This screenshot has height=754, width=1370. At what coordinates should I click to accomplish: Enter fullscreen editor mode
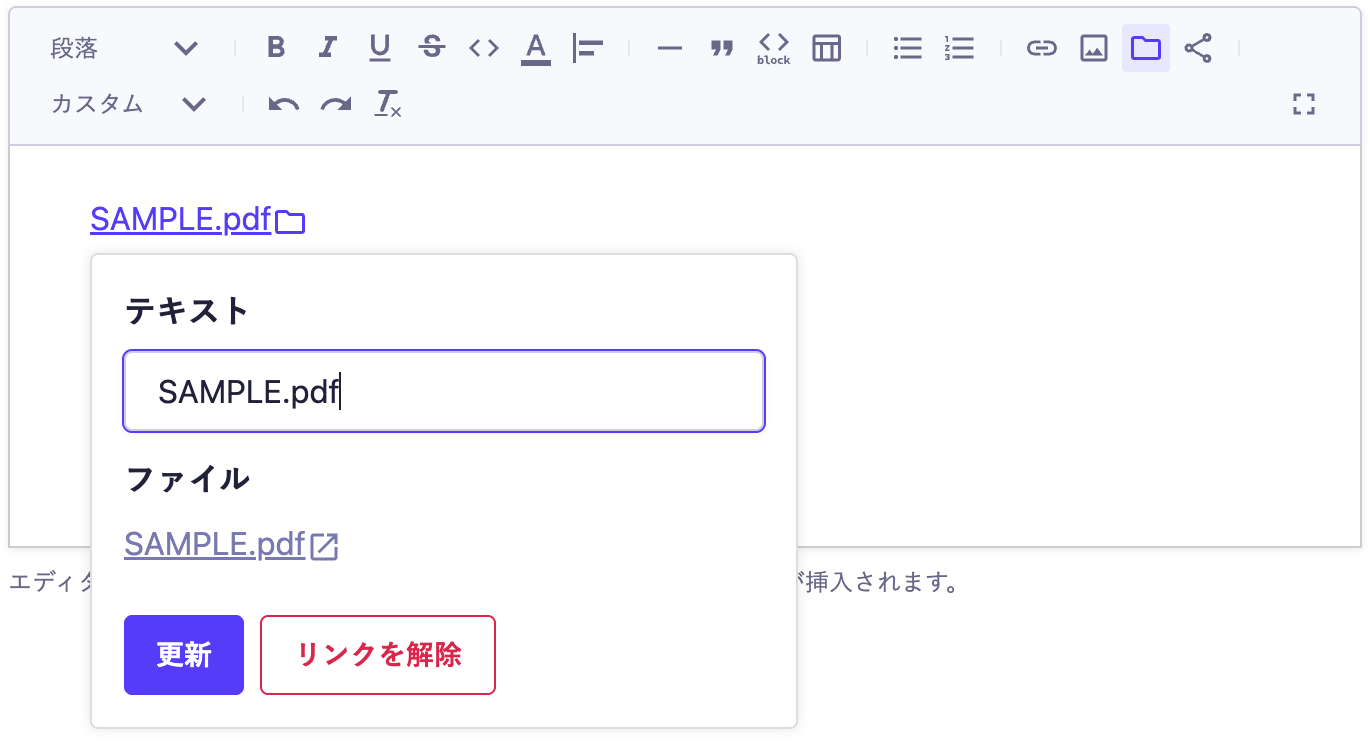[x=1303, y=104]
